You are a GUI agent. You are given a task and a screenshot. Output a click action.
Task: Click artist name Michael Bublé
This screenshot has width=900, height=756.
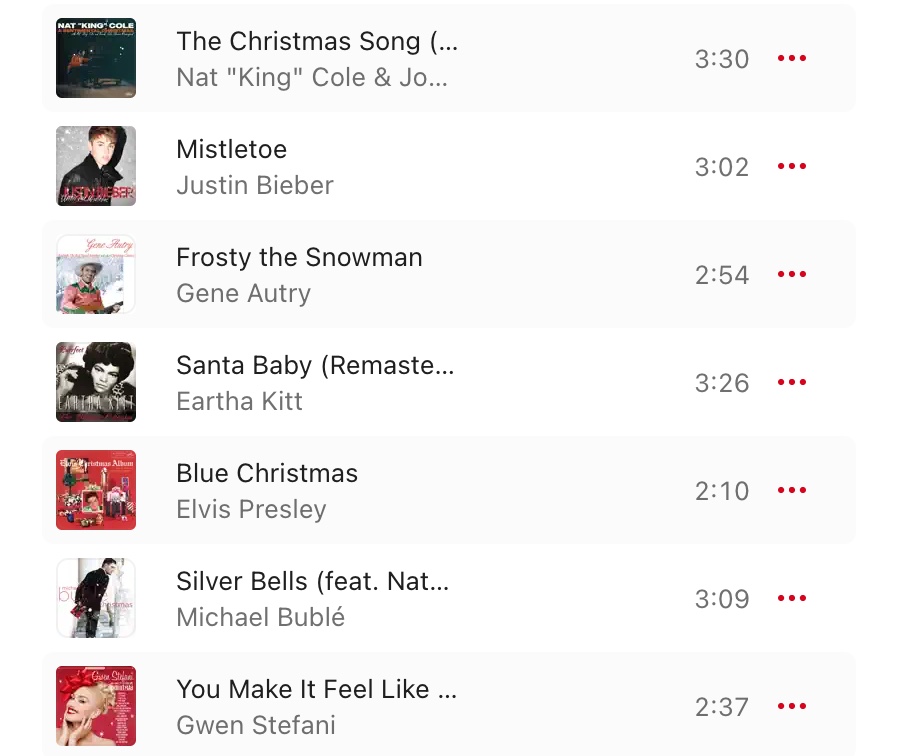coord(261,617)
